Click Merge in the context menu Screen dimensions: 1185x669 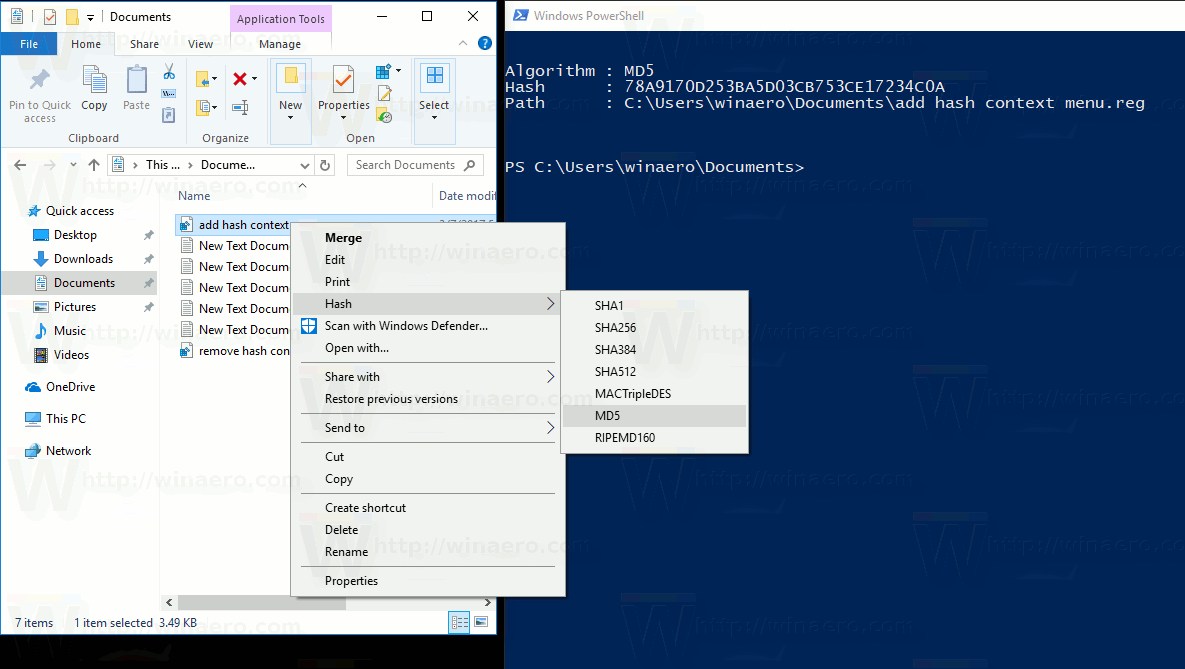(343, 238)
